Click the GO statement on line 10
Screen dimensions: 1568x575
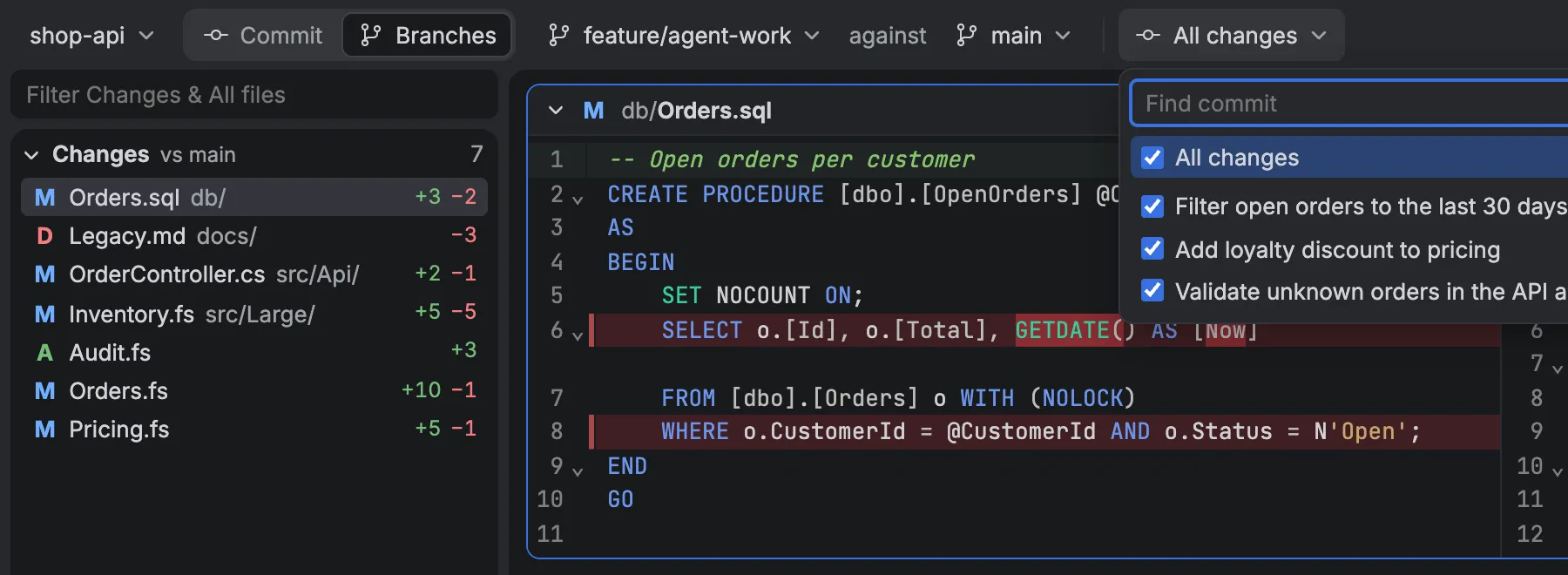[x=620, y=499]
